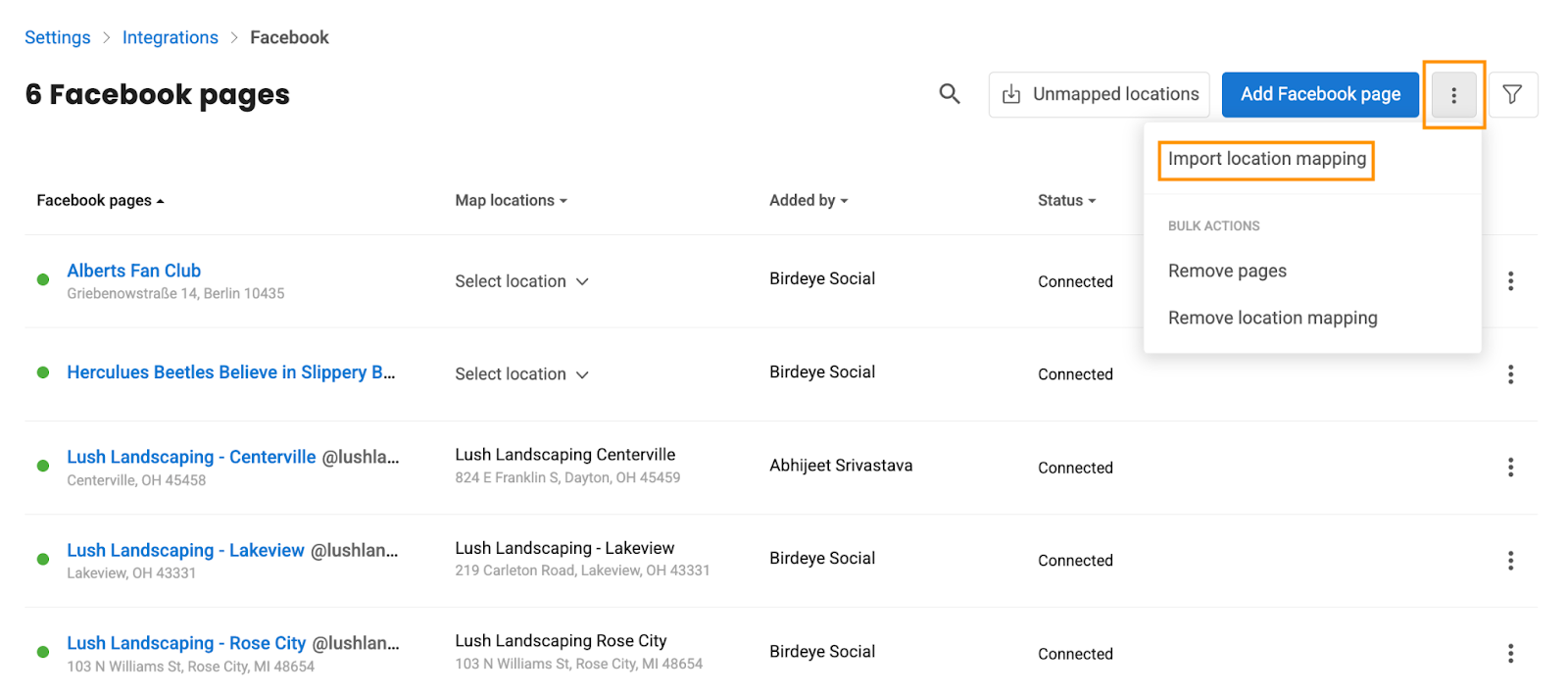Viewport: 1568px width, 694px height.
Task: Expand Select location for Alberts Fan Club
Action: (521, 281)
